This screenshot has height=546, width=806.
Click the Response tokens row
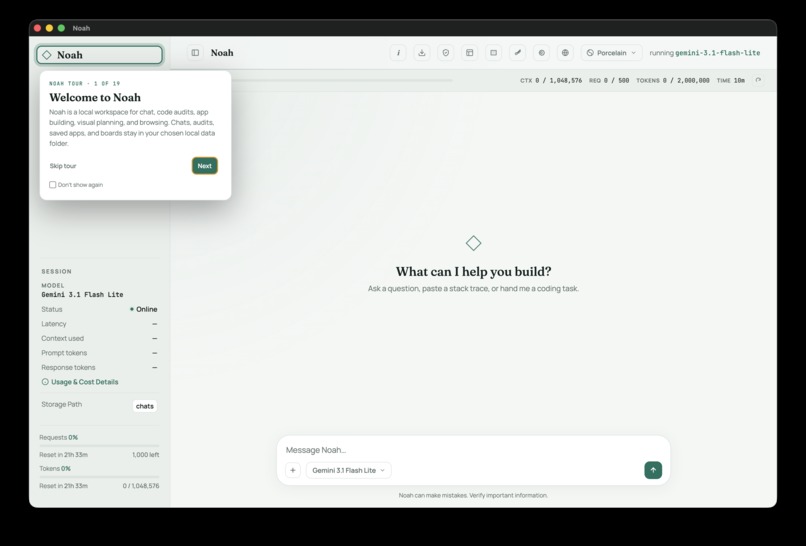99,367
